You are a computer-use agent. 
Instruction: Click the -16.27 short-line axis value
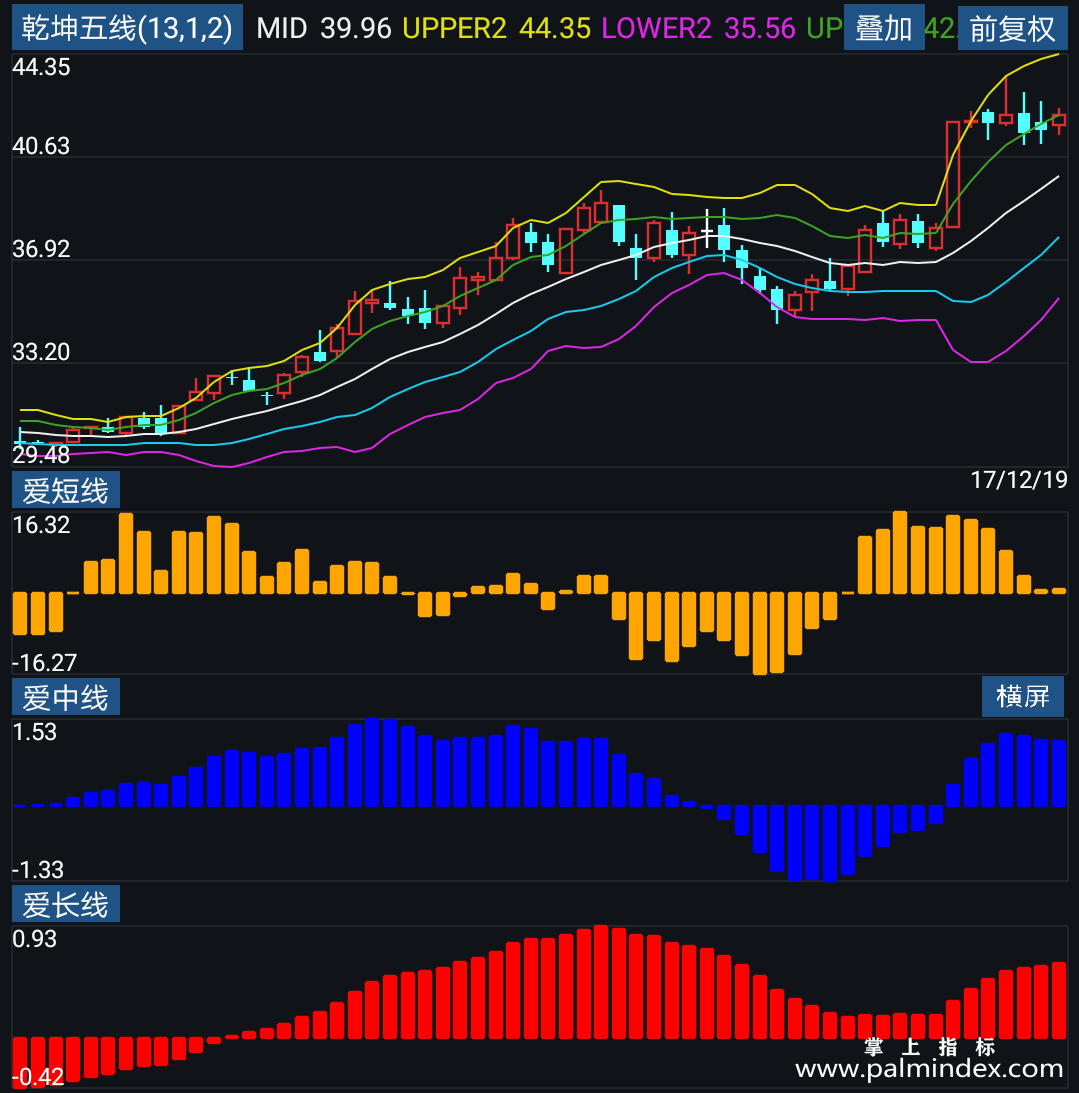44,662
